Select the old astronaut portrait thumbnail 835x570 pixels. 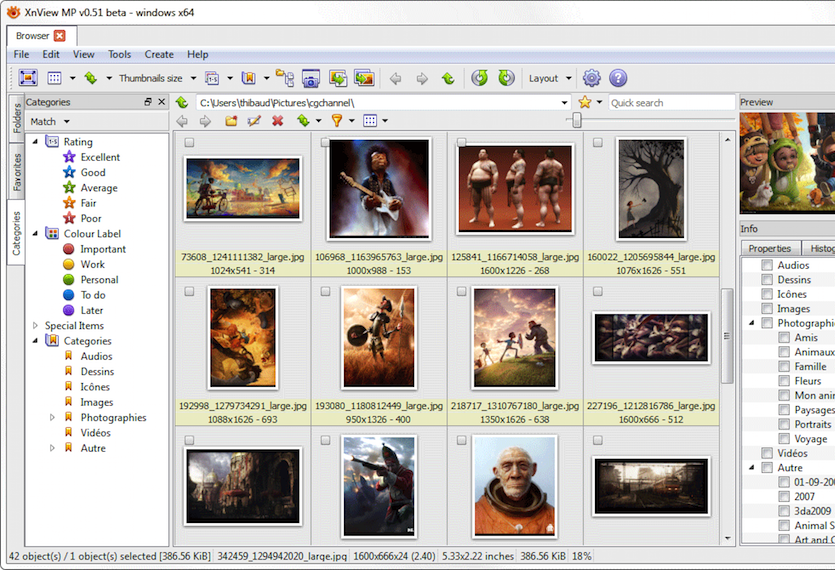click(x=515, y=485)
